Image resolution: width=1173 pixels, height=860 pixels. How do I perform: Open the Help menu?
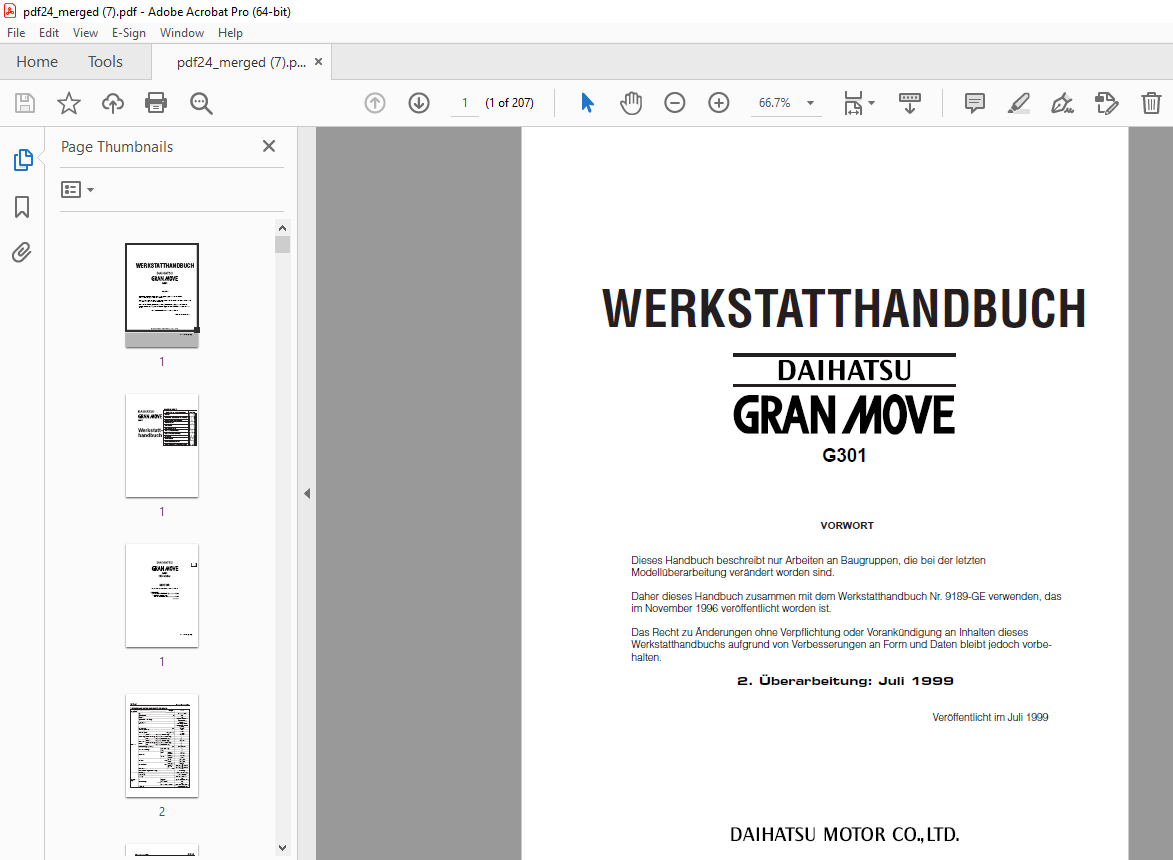[x=230, y=33]
